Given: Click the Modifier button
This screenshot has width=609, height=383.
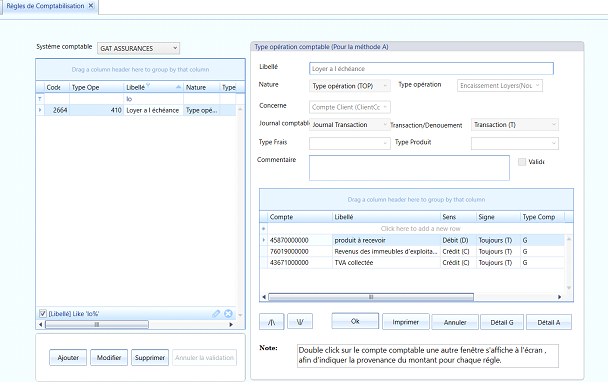Looking at the screenshot, I should click(109, 357).
